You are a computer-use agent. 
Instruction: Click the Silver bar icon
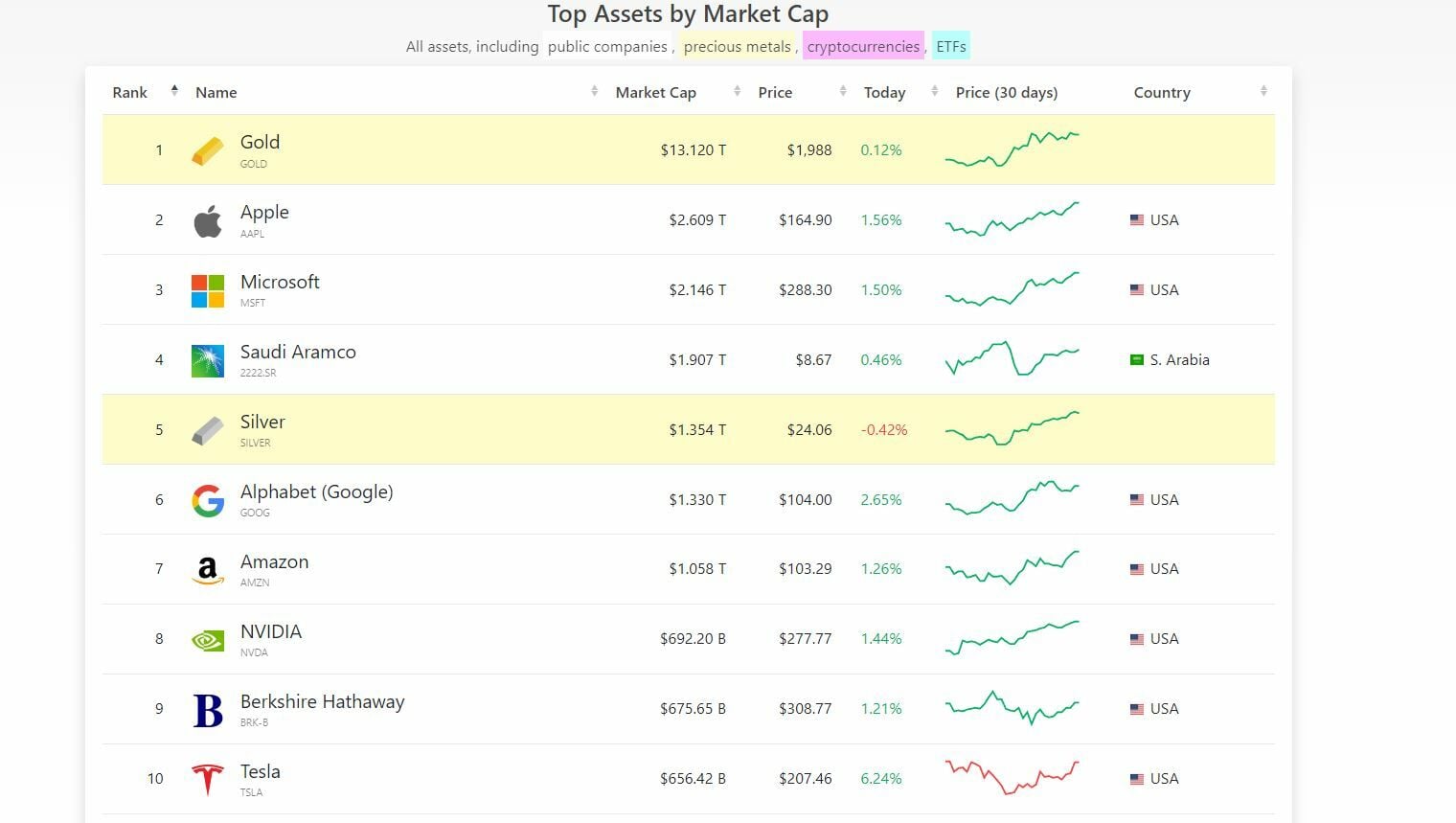pos(208,430)
